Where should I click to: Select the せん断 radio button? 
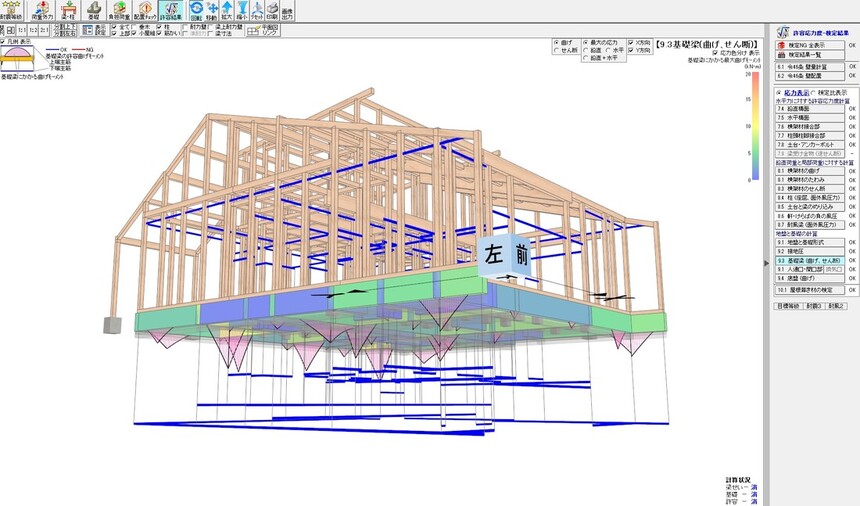(556, 50)
